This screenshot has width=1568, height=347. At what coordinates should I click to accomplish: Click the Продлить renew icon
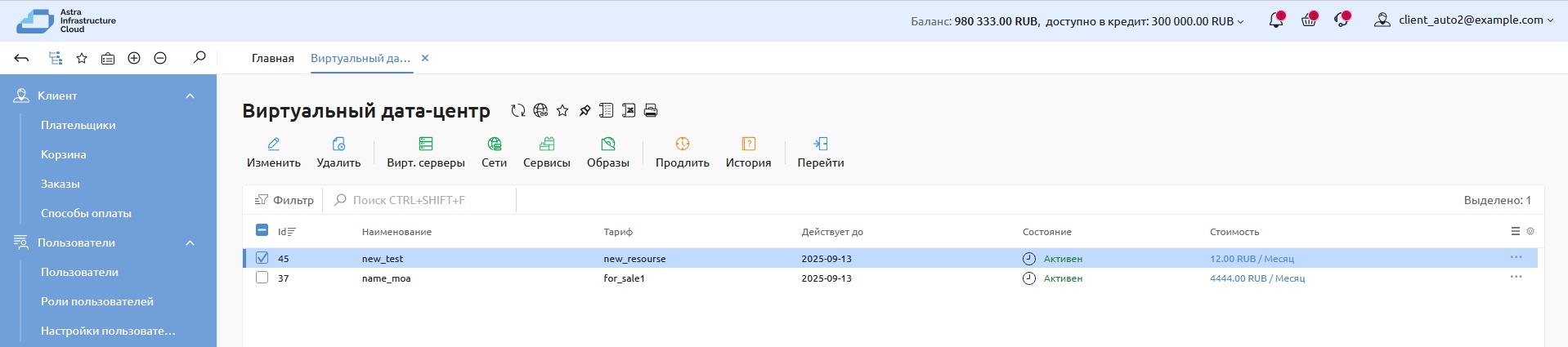(x=682, y=145)
